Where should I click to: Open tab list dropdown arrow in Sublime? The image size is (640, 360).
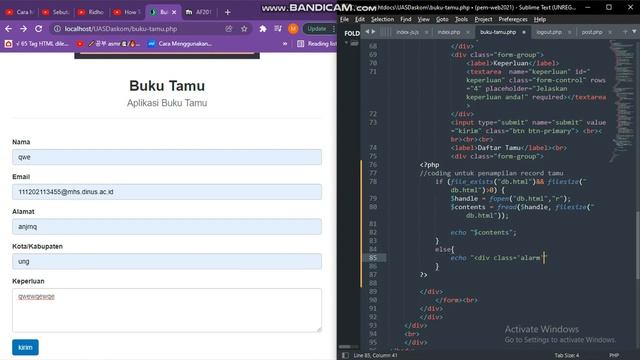click(x=634, y=31)
